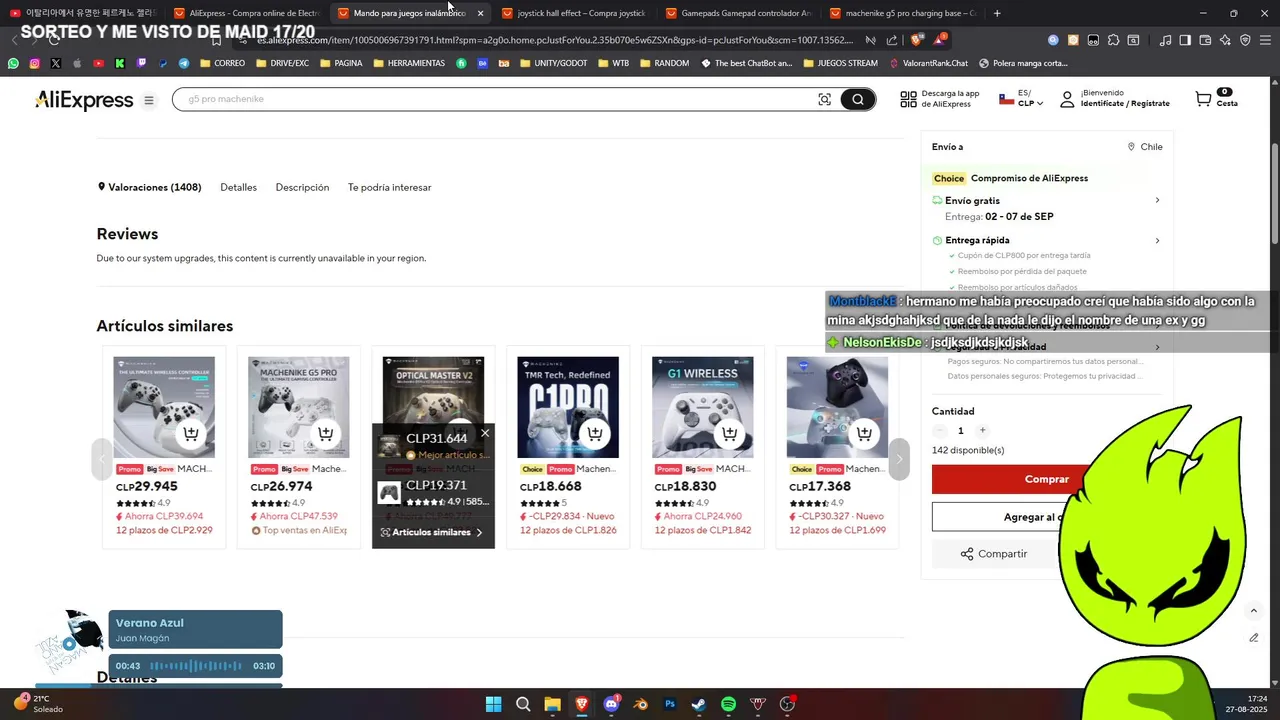Open the AliExpress category menu icon
This screenshot has width=1280, height=720.
click(x=149, y=100)
